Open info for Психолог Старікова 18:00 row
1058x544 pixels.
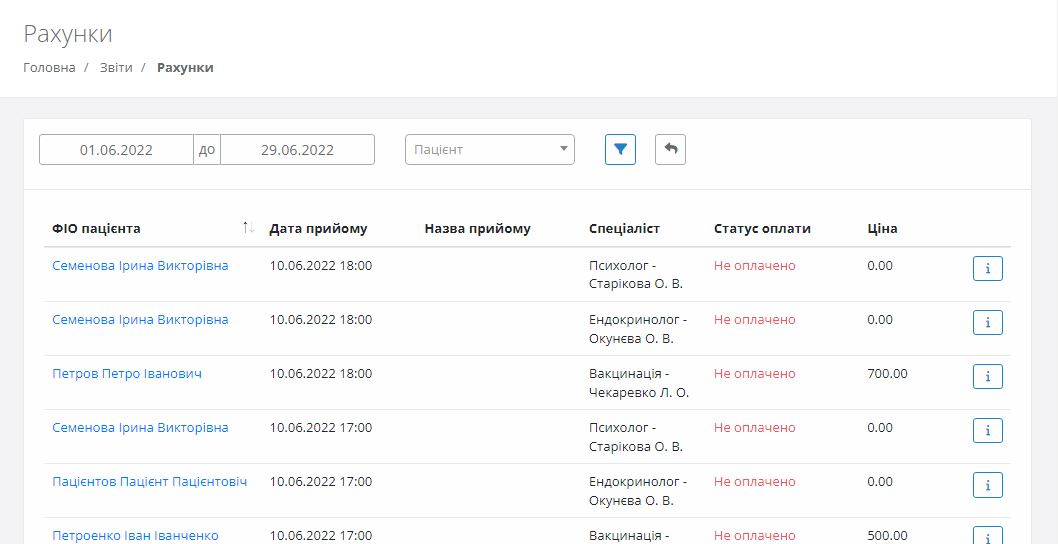[987, 269]
